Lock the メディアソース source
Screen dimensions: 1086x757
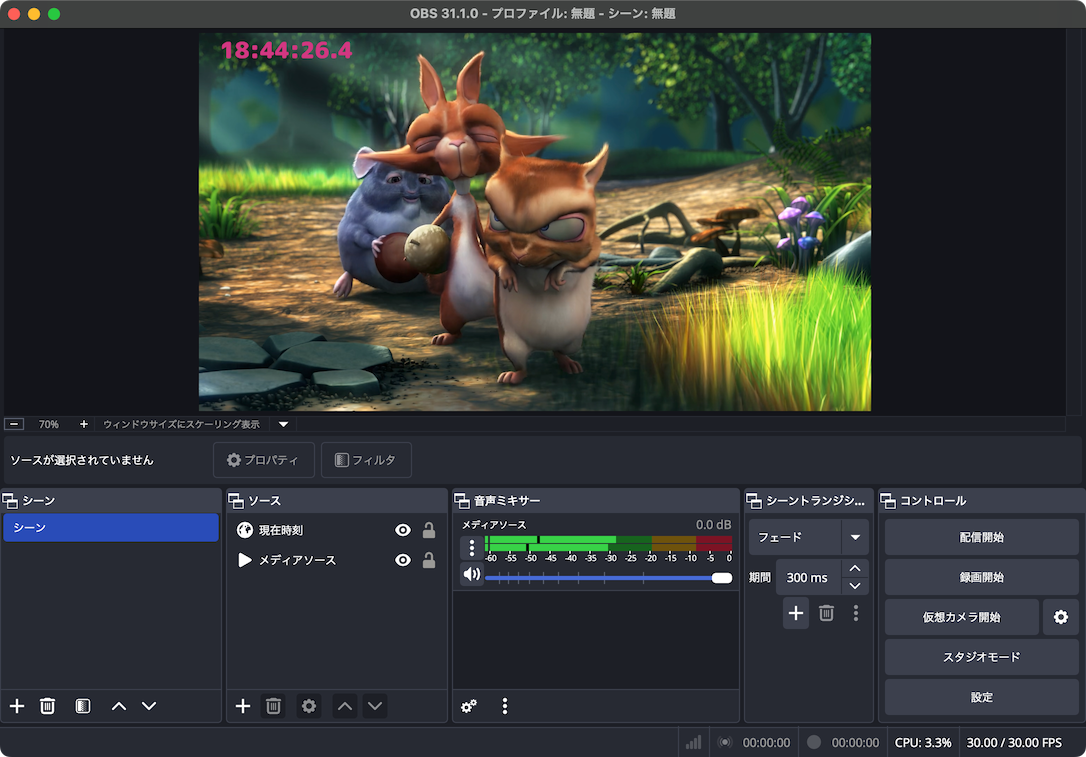(x=429, y=560)
